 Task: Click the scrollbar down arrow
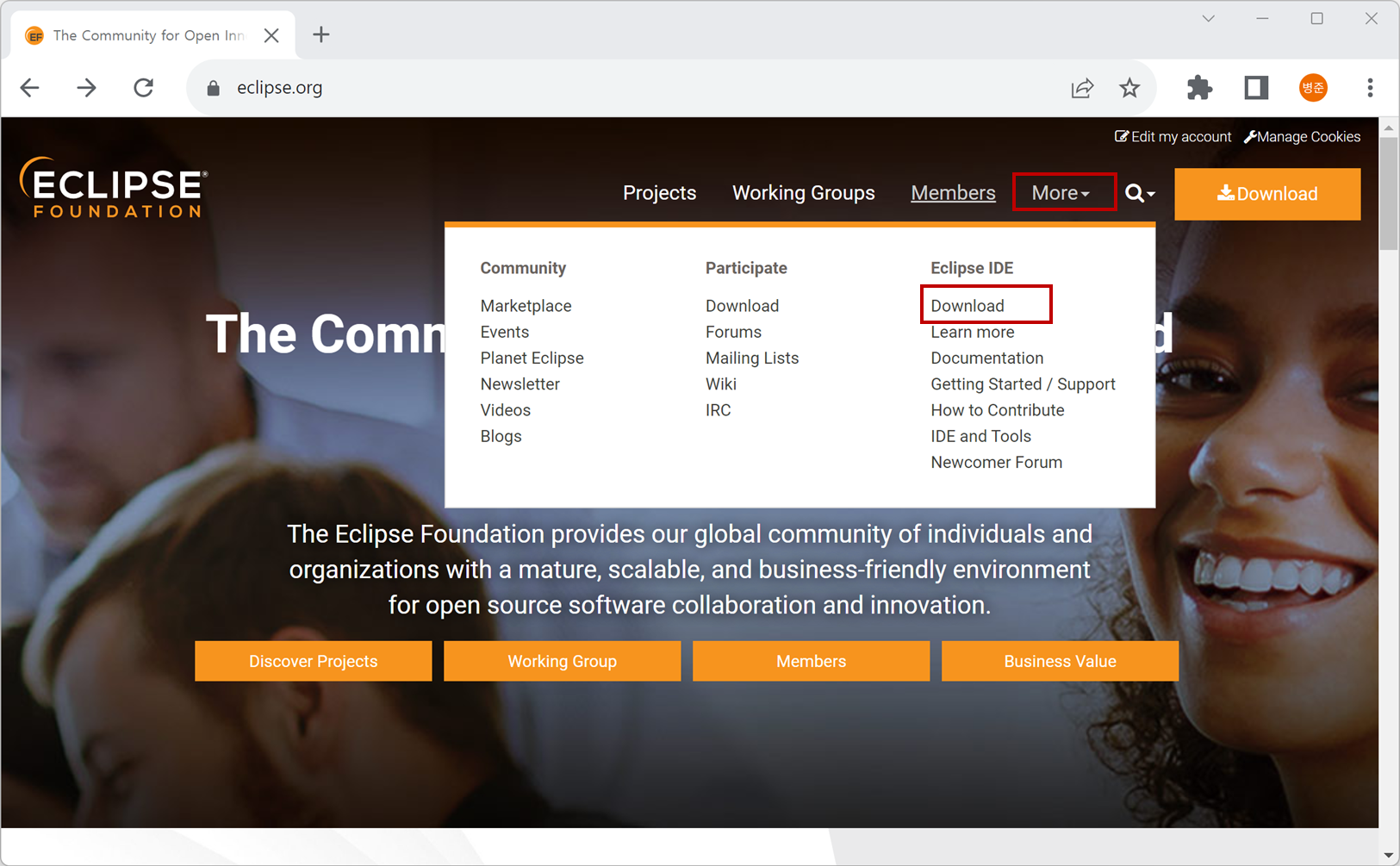[x=1388, y=855]
